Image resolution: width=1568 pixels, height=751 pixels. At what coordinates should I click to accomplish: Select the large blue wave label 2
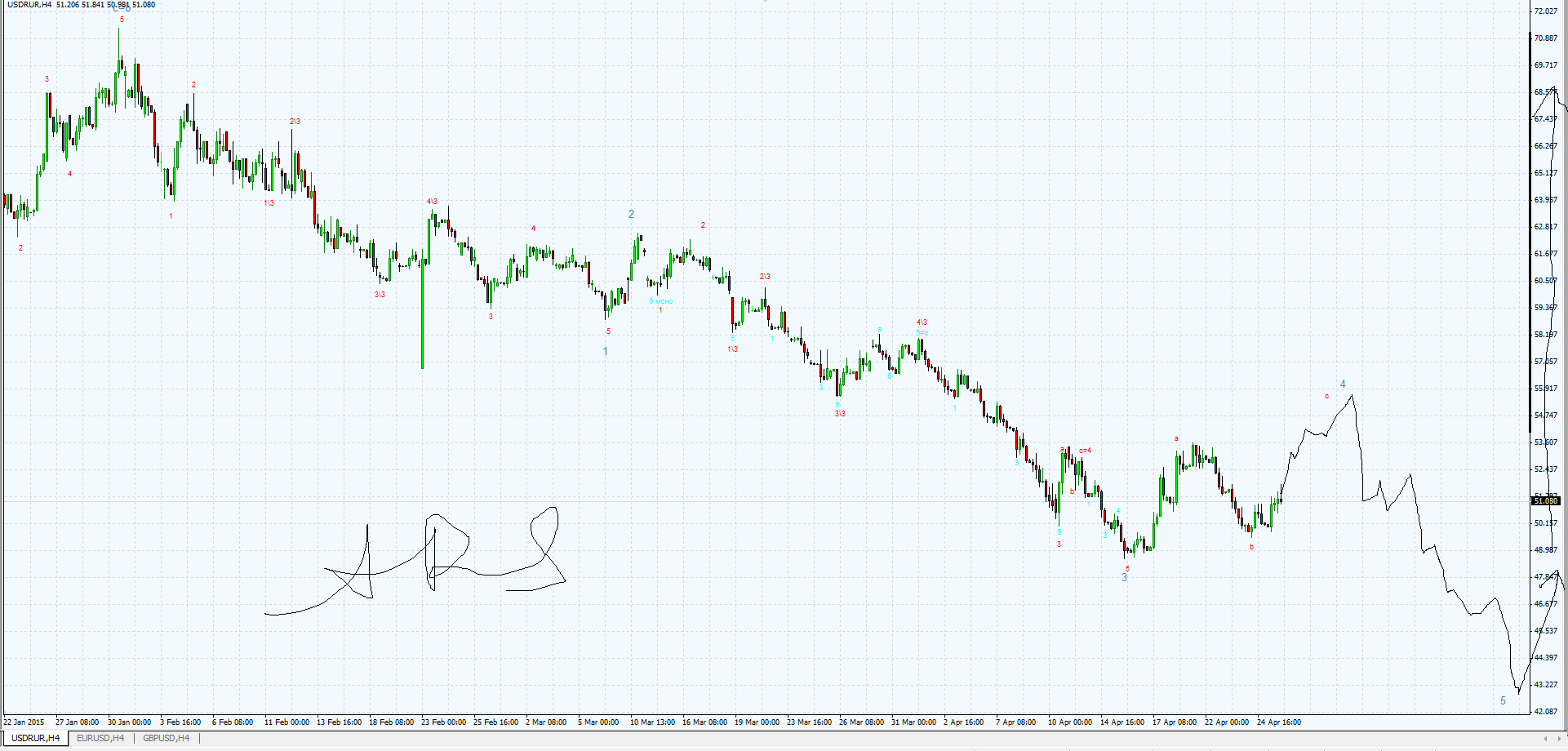coord(631,214)
